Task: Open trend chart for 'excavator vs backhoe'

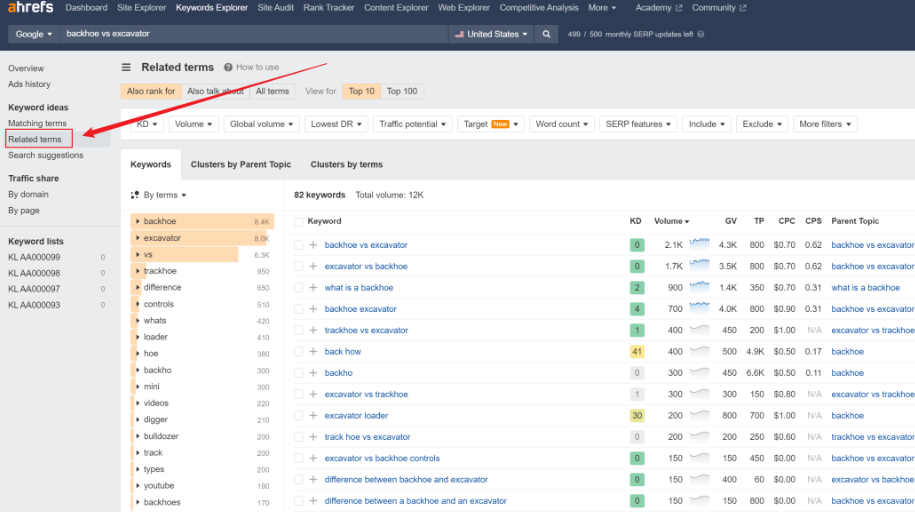Action: coord(699,265)
